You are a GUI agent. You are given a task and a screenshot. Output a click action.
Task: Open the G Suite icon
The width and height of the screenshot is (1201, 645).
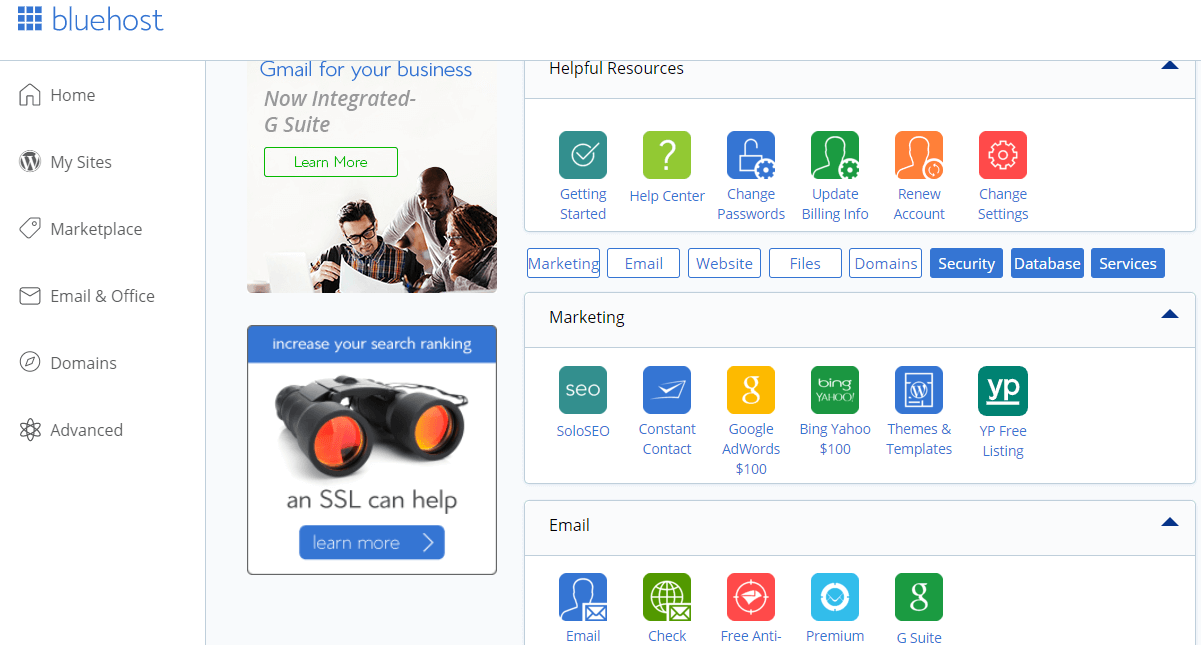[x=919, y=597]
